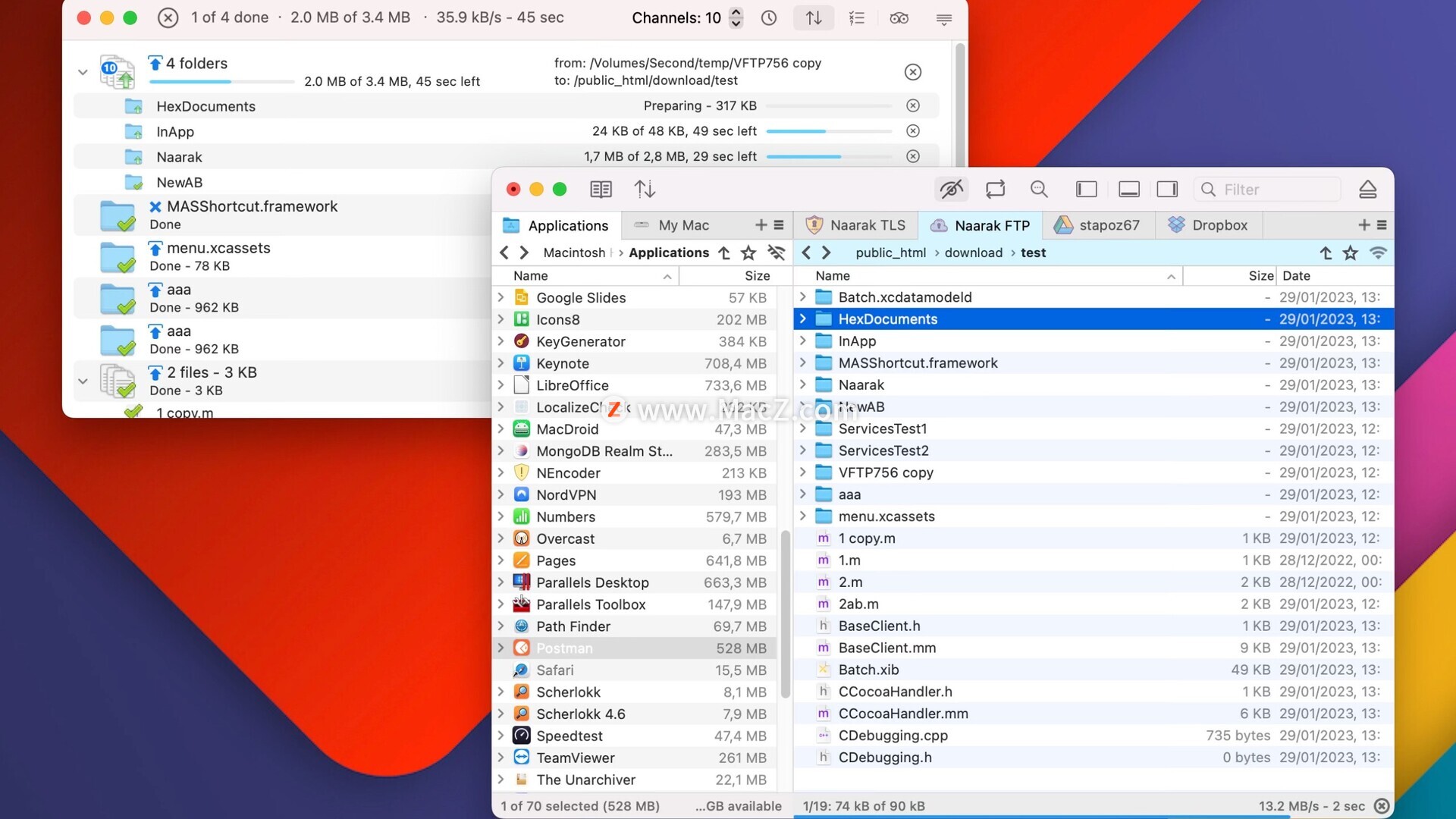Stop the status bar transfer with the X icon
This screenshot has width=1456, height=819.
point(1382,806)
